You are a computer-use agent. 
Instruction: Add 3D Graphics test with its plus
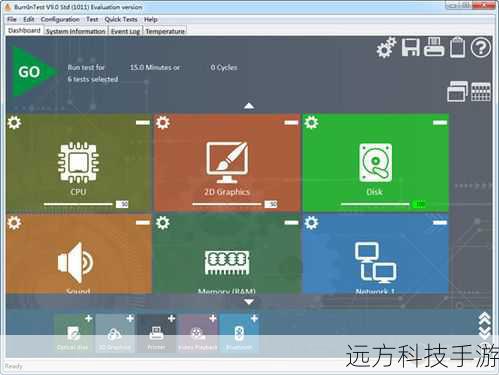point(130,318)
